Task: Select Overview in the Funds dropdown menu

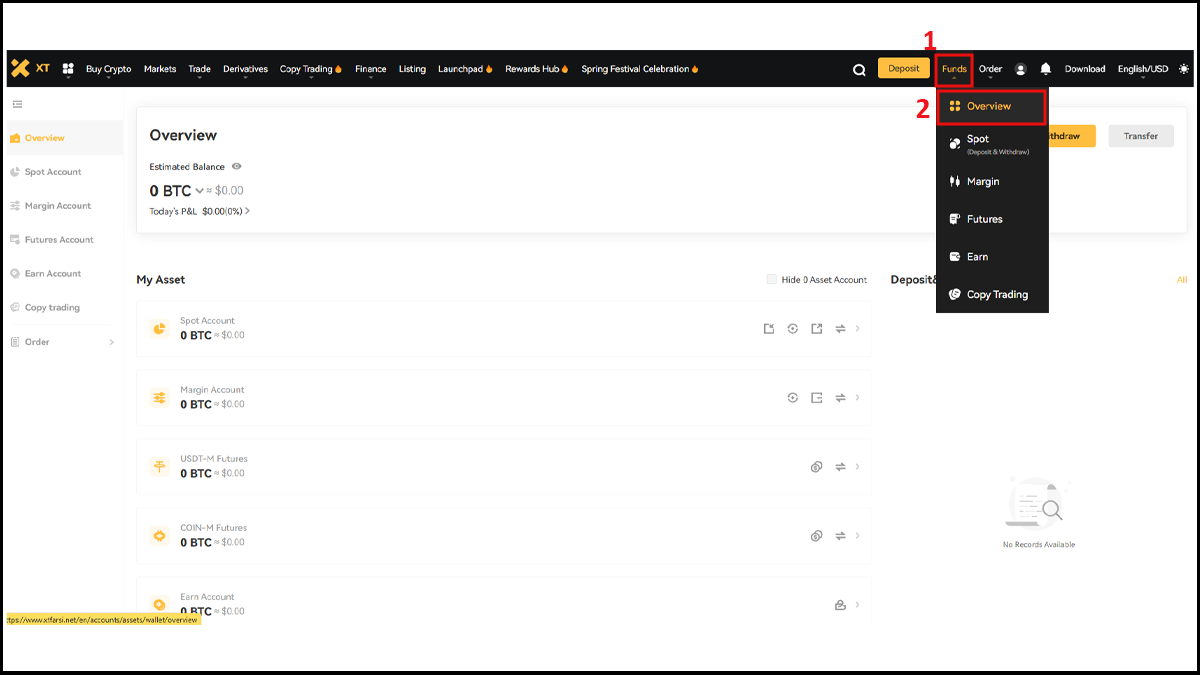Action: 992,106
